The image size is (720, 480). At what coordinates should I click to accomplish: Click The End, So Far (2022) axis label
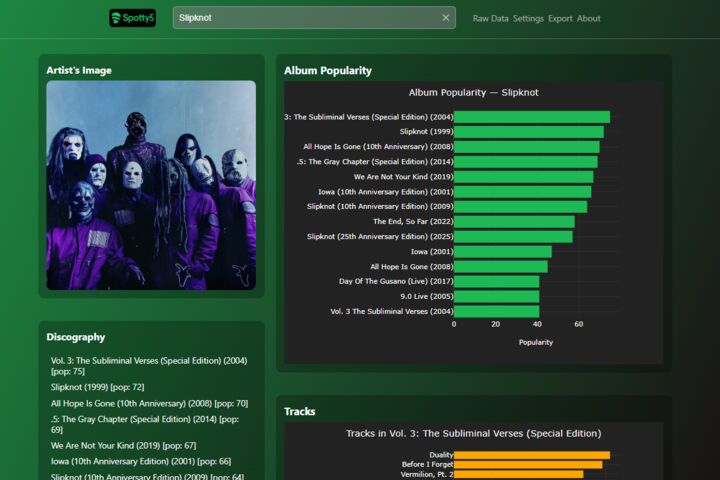[x=413, y=222]
